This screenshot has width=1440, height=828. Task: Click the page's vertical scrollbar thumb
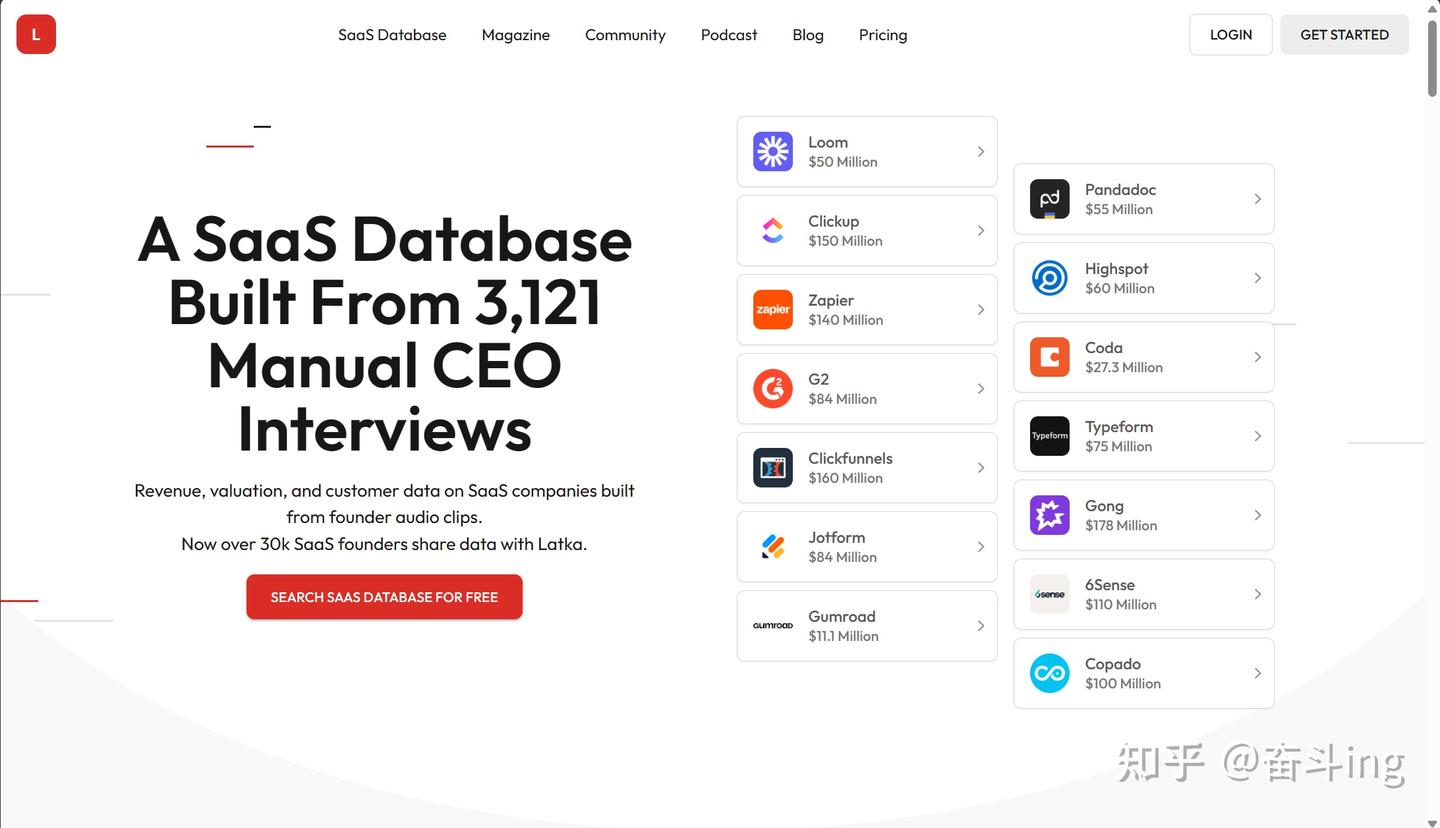[x=1432, y=57]
